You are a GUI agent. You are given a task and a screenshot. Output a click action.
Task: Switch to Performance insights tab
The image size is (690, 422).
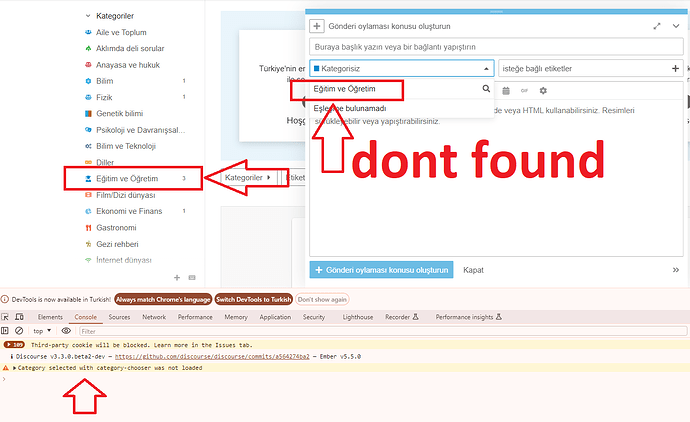click(x=468, y=317)
